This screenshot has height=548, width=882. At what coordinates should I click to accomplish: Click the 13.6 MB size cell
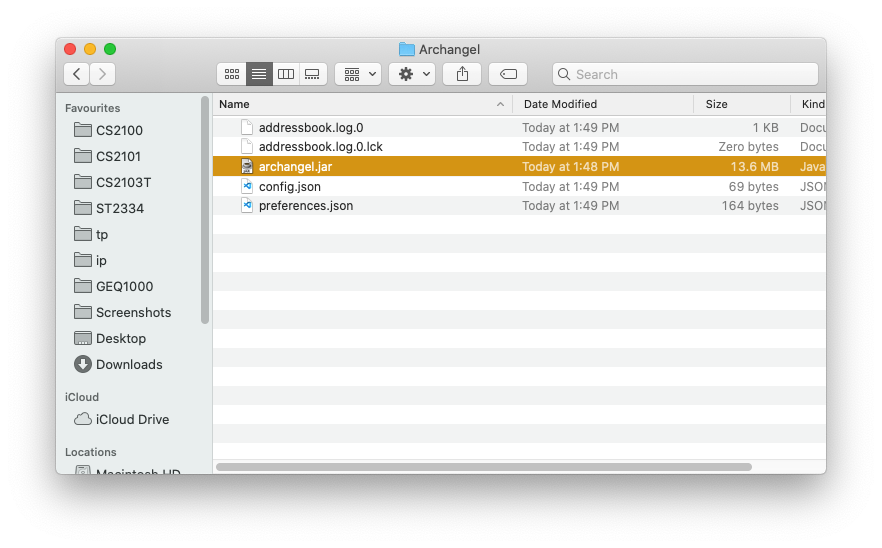pyautogui.click(x=754, y=167)
